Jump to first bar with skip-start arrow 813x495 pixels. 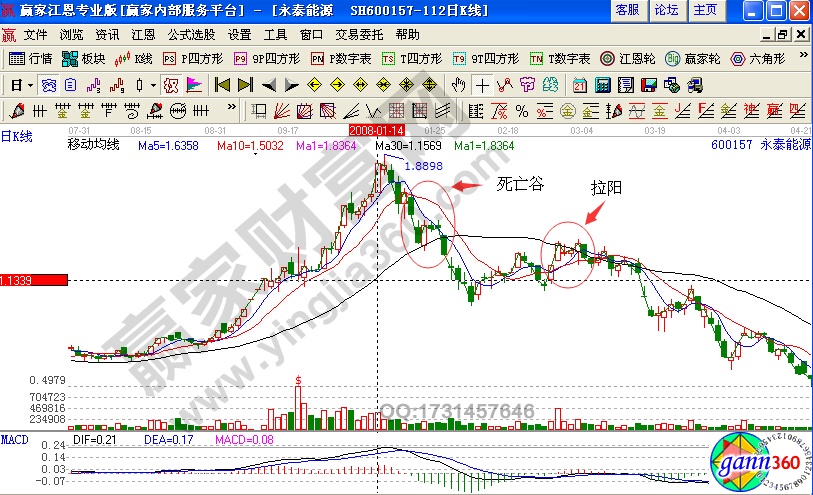(222, 84)
